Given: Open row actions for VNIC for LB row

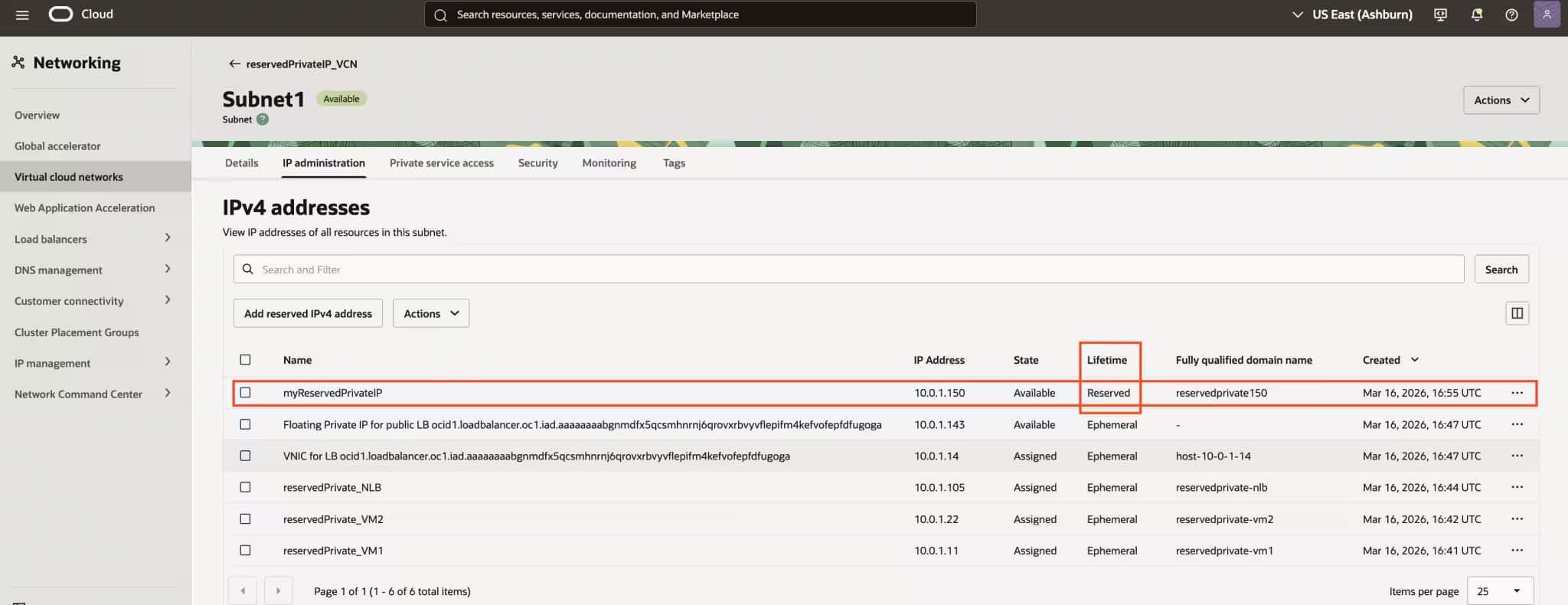Looking at the screenshot, I should (1517, 456).
